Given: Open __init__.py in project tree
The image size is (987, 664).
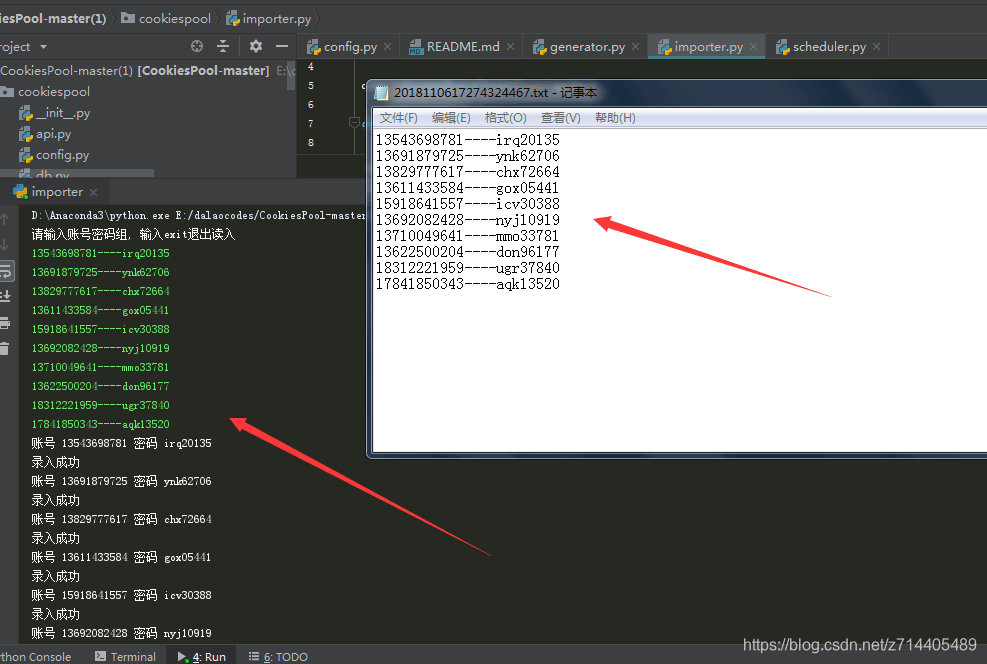Looking at the screenshot, I should 55,113.
